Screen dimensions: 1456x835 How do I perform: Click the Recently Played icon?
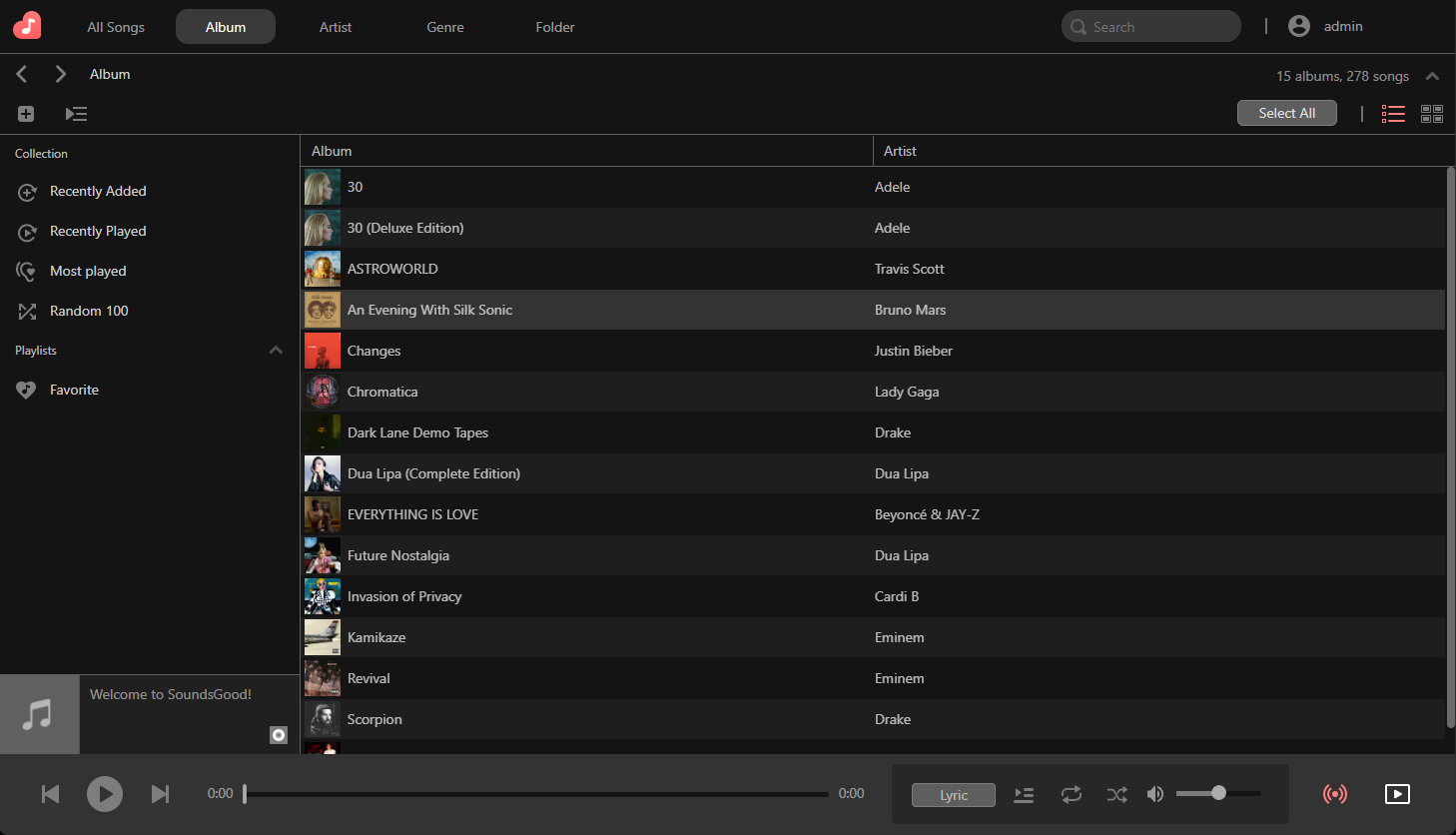(27, 232)
